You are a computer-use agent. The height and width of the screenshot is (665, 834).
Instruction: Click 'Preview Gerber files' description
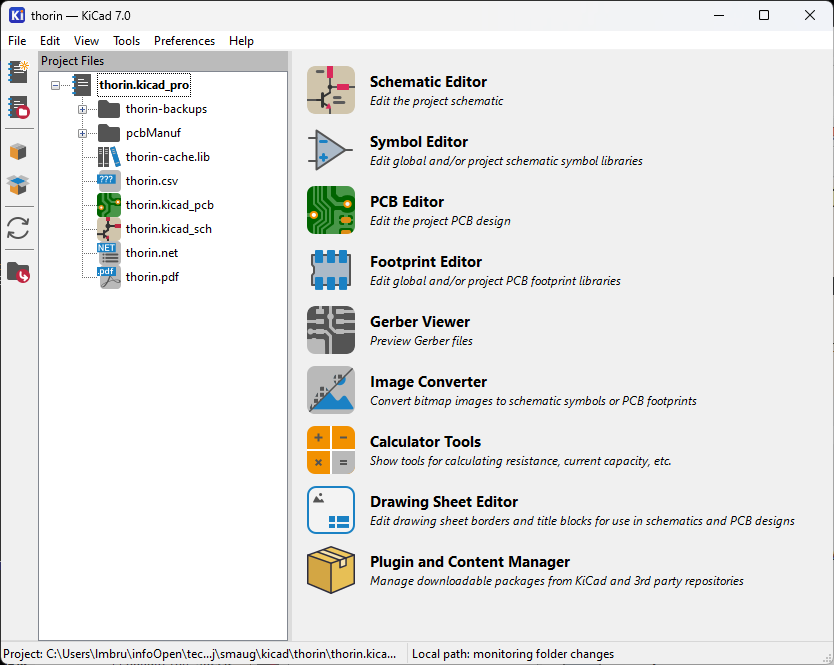[421, 341]
